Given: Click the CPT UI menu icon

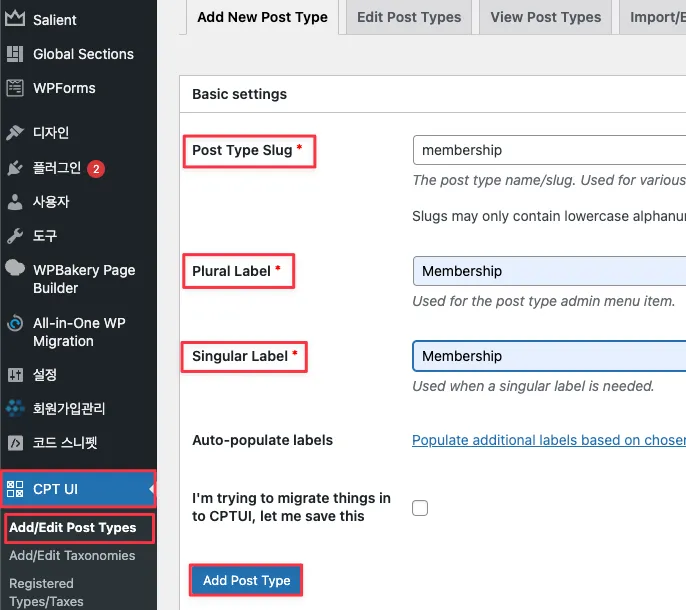Looking at the screenshot, I should [x=15, y=489].
